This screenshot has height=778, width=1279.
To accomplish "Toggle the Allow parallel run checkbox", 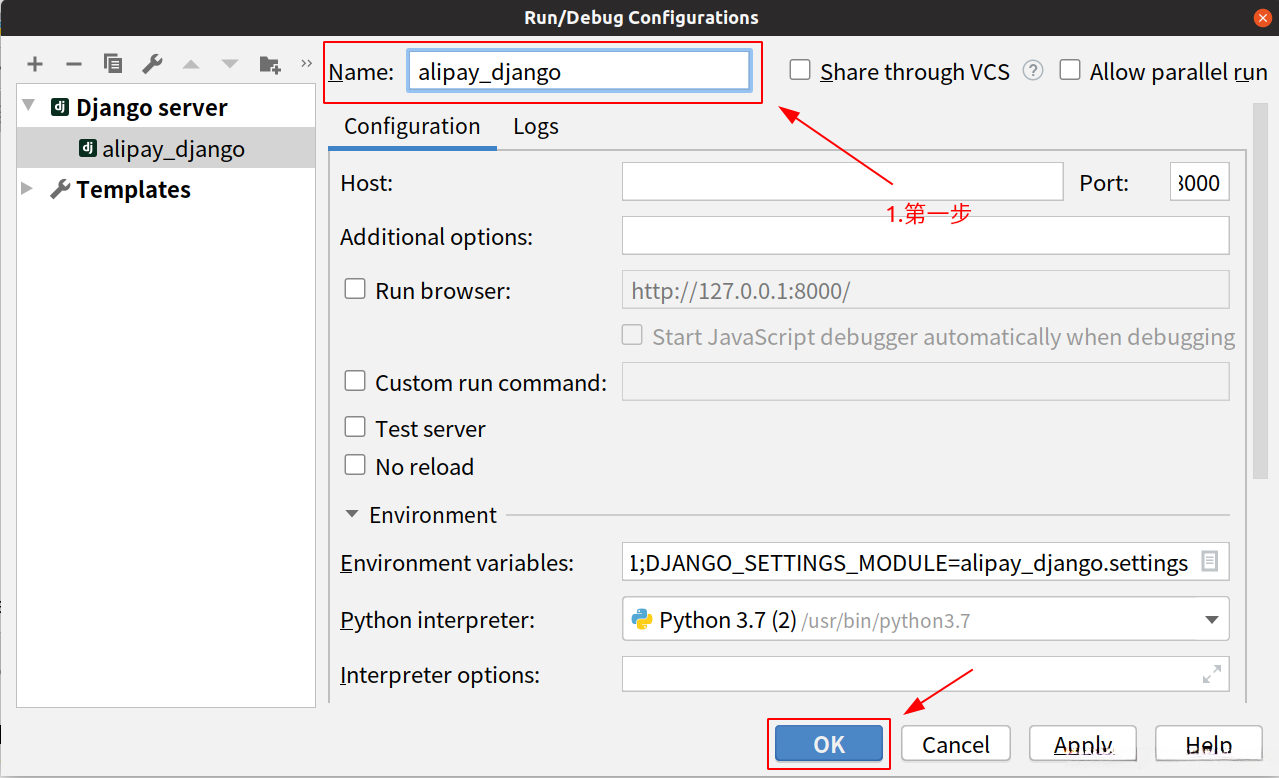I will (x=1070, y=70).
